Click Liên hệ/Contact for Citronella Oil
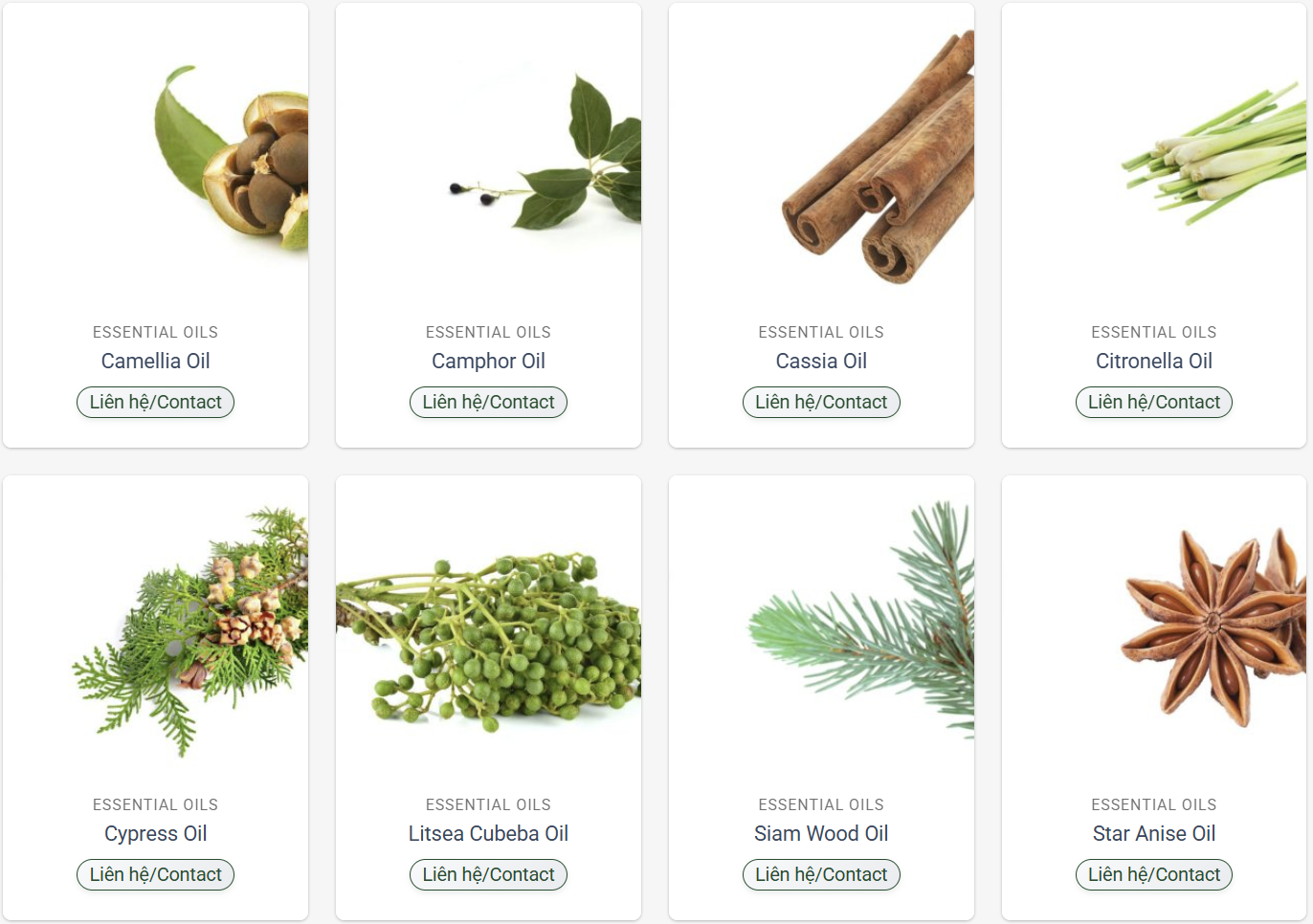 click(1154, 403)
